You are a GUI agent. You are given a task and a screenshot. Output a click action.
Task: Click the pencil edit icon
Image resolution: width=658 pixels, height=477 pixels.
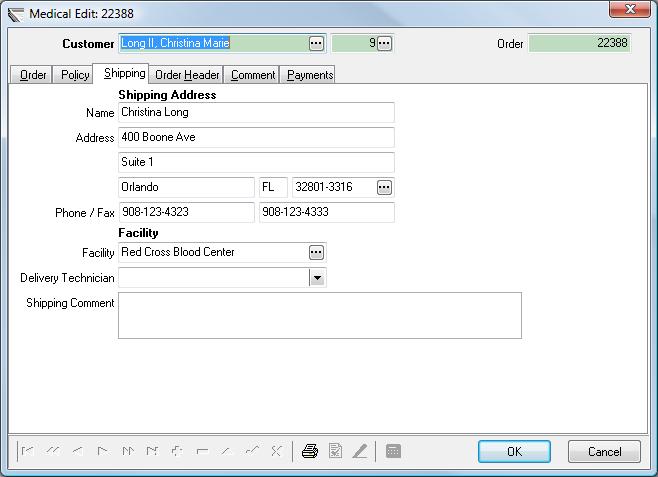(360, 451)
